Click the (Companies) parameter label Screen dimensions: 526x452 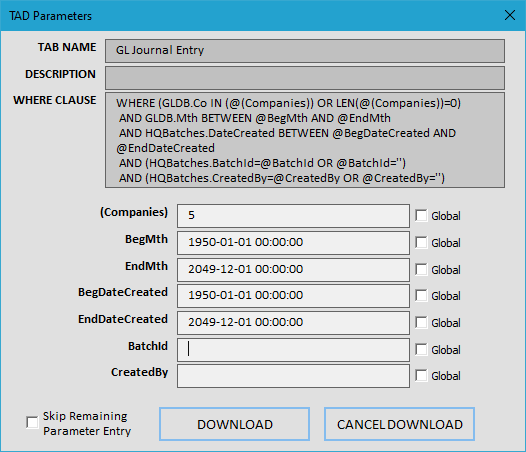coord(134,212)
